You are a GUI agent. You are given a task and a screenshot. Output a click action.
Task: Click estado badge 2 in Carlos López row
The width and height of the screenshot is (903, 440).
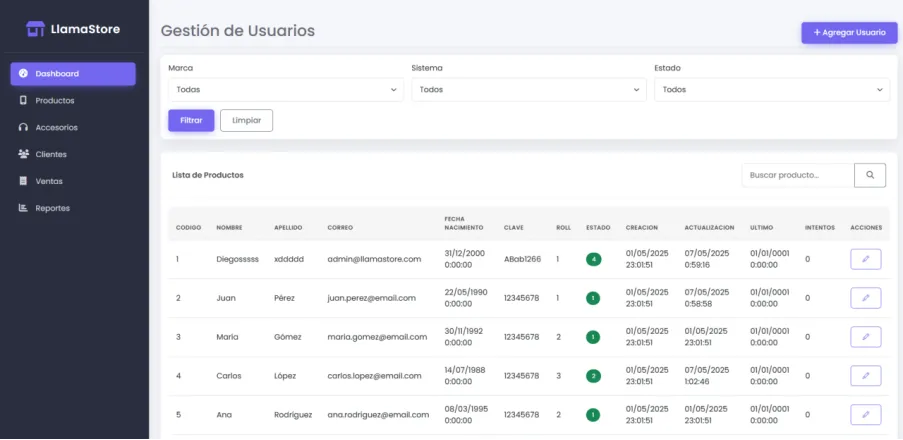pos(594,376)
